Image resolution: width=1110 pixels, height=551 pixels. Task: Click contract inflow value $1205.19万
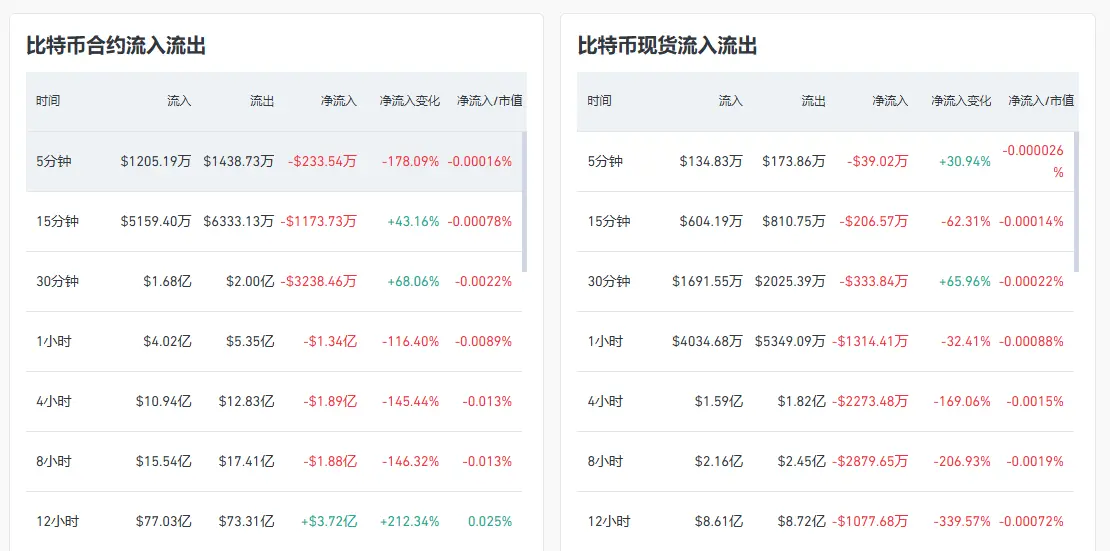pos(156,161)
